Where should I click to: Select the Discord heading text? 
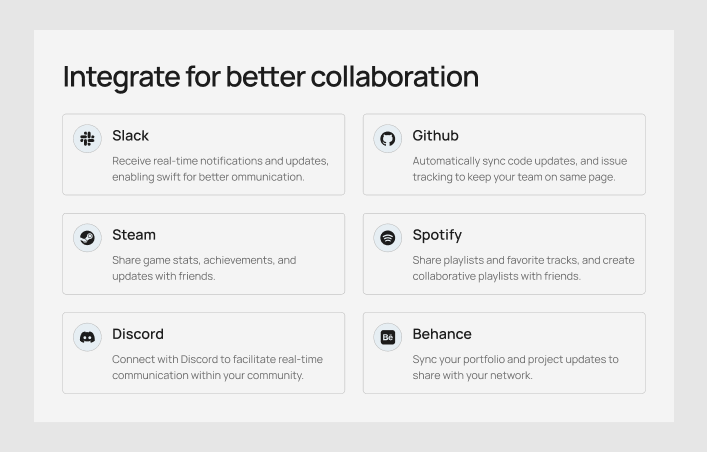[137, 334]
